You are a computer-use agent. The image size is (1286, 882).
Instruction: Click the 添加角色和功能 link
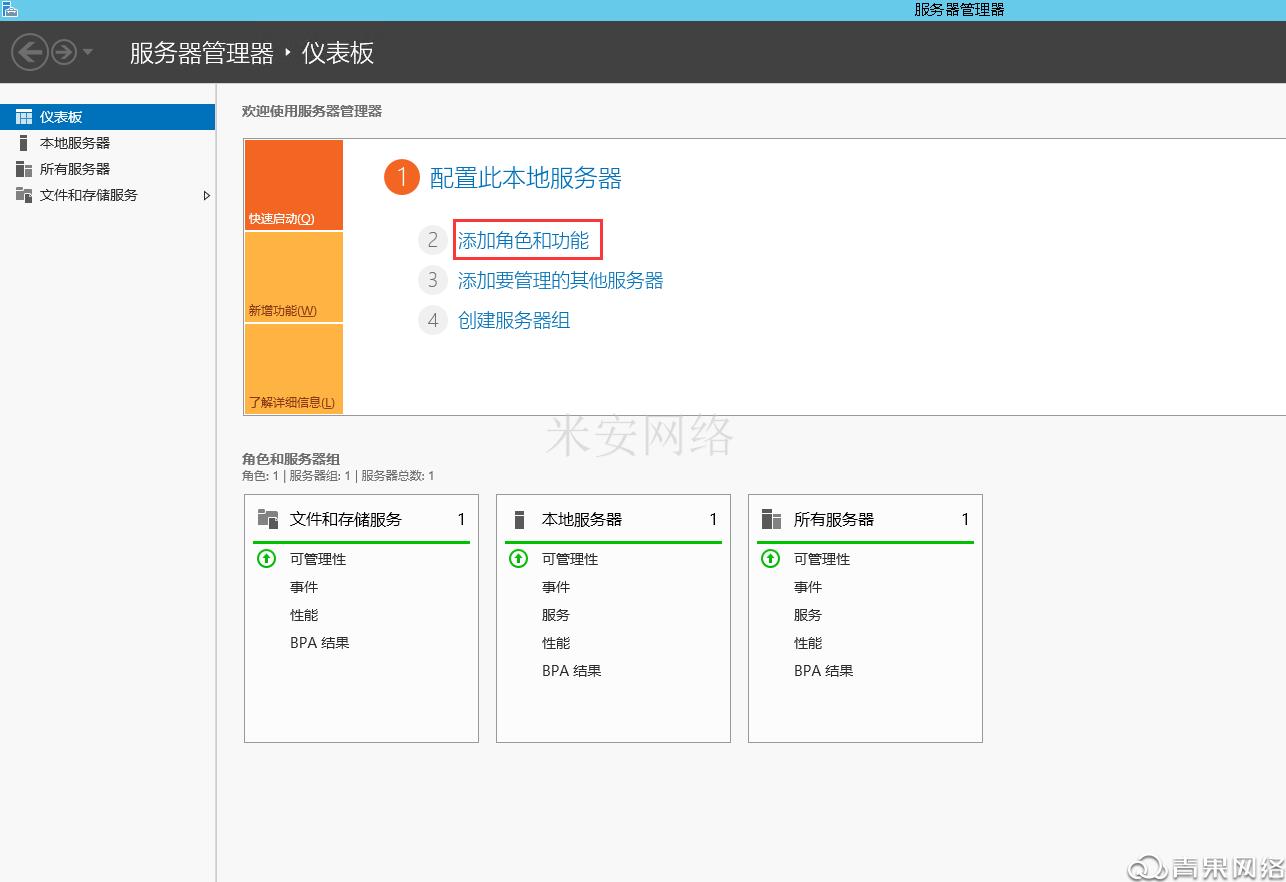[x=523, y=240]
